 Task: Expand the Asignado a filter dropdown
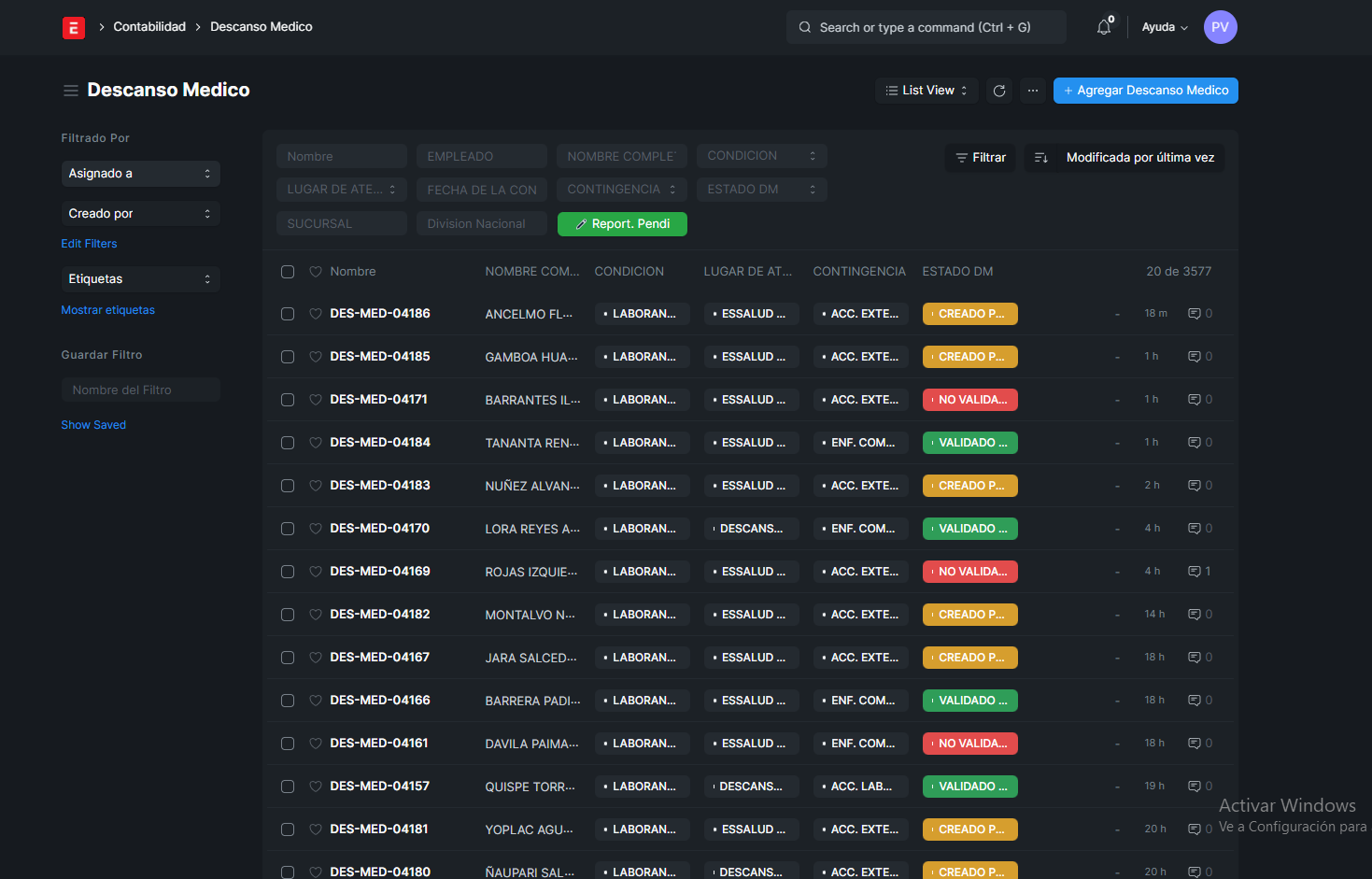coord(140,174)
